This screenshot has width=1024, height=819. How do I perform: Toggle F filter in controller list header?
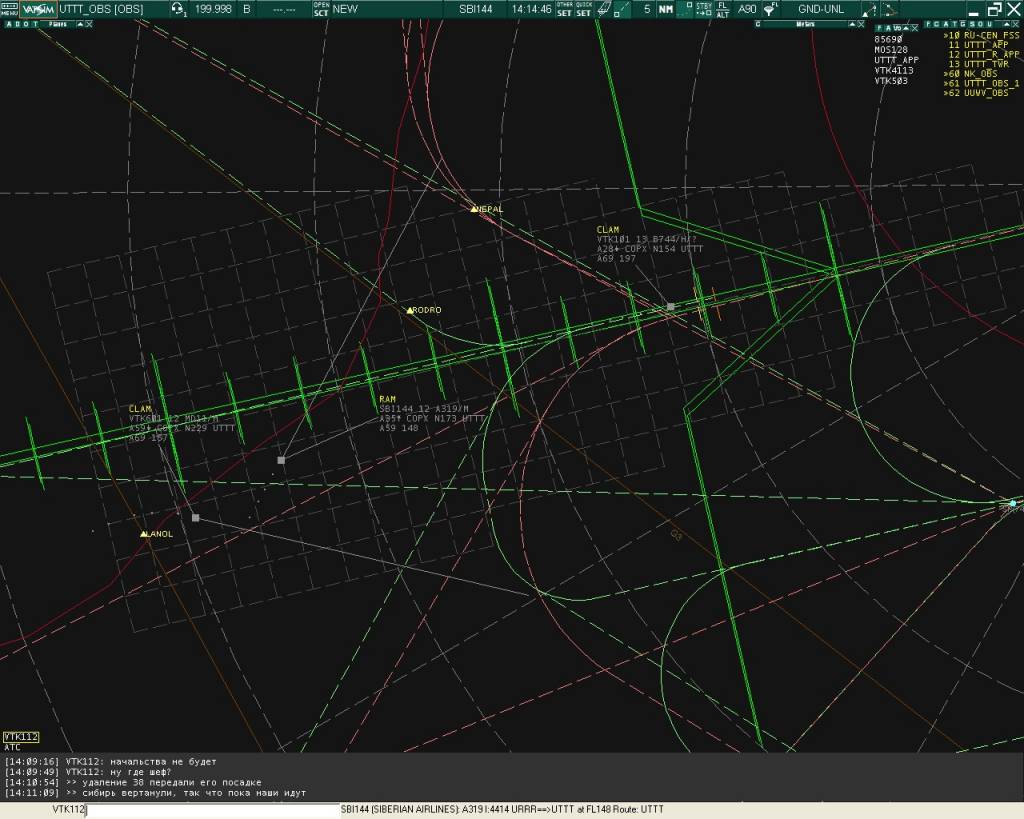(927, 24)
